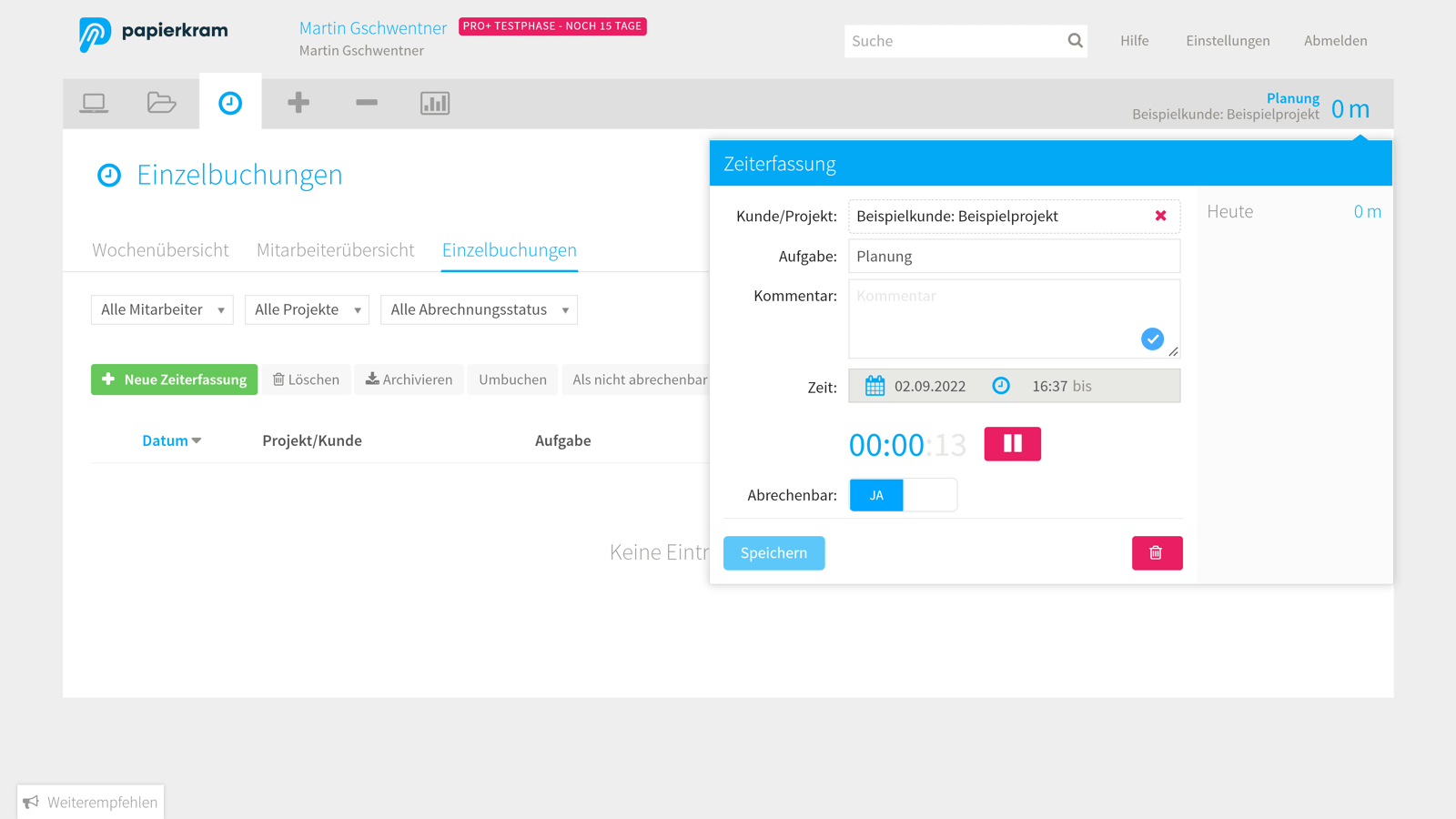Click the minus icon in the top toolbar
The width and height of the screenshot is (1456, 819).
367,103
